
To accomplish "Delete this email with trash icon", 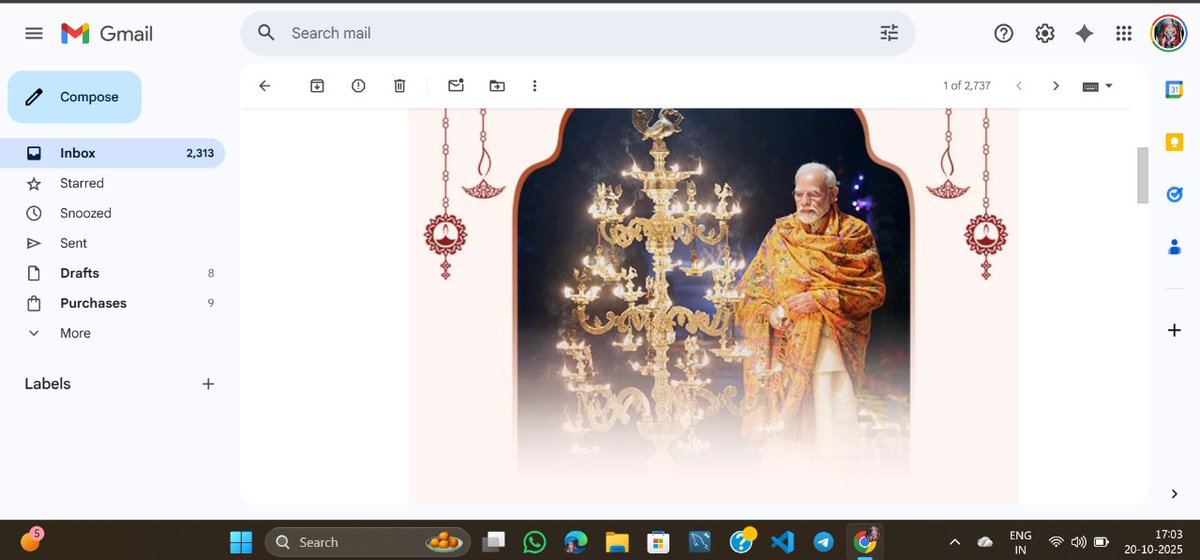I will (399, 86).
